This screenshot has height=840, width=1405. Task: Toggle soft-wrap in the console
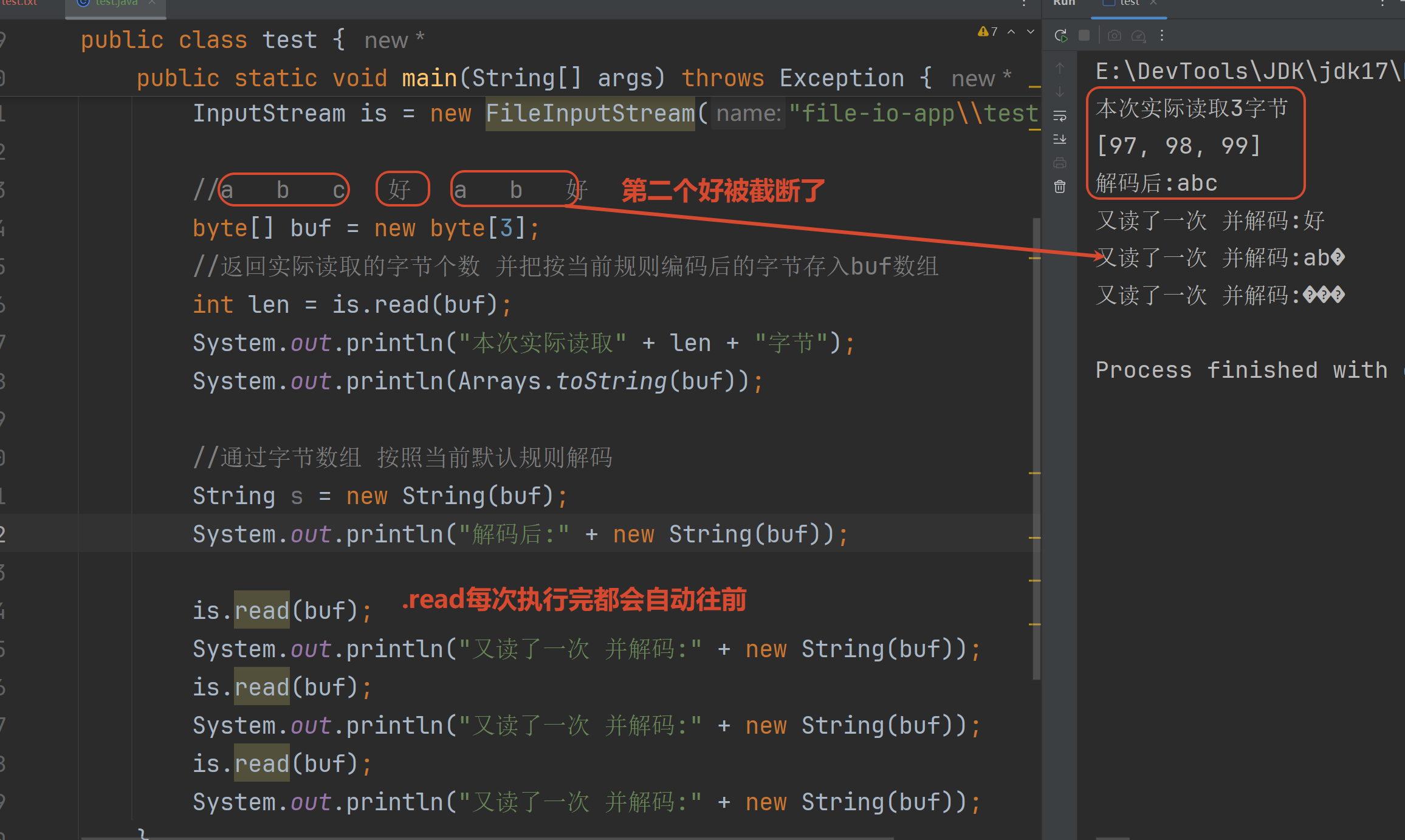1060,115
